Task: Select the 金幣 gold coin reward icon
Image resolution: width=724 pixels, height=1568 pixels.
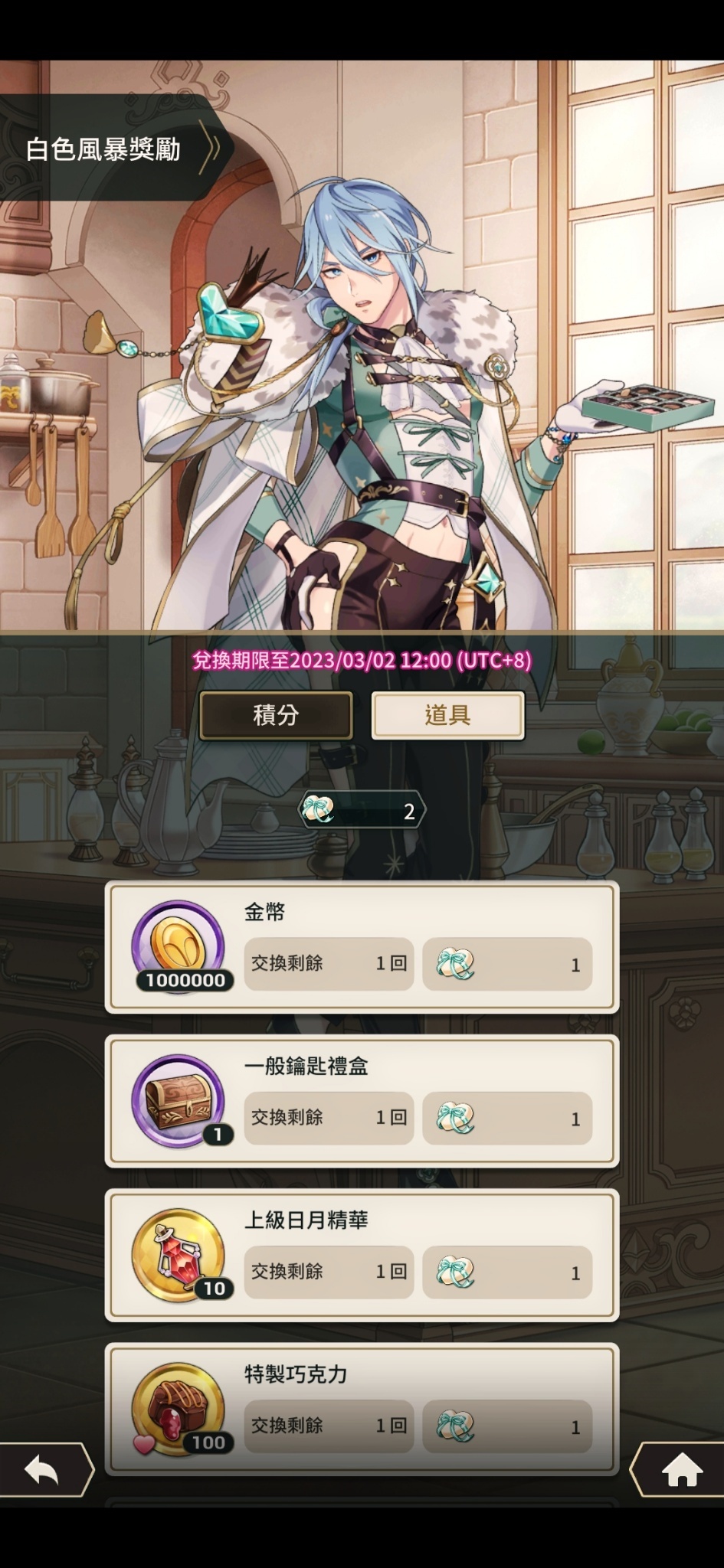Action: pos(179,946)
